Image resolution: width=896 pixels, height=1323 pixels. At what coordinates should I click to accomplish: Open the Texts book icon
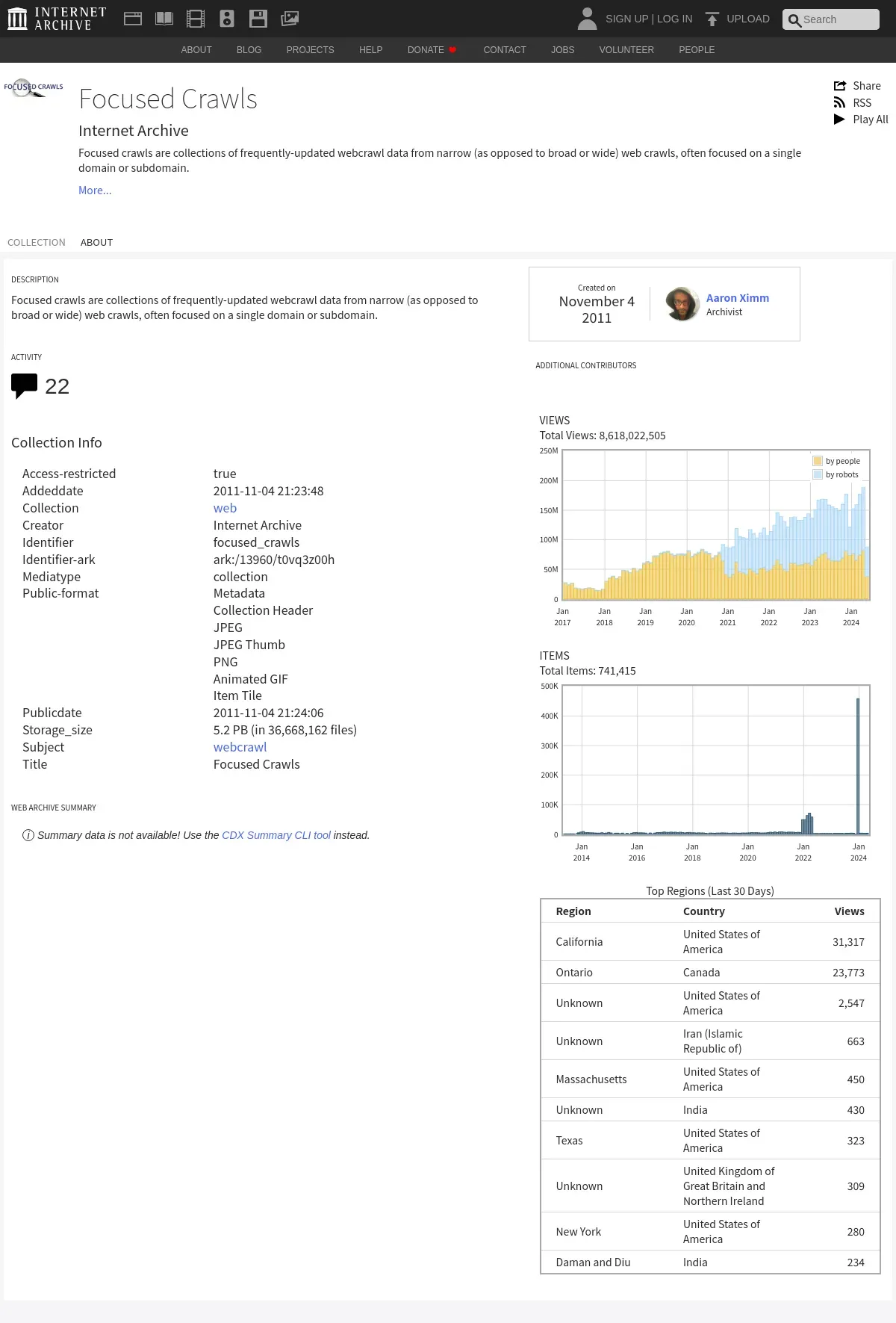pos(164,19)
